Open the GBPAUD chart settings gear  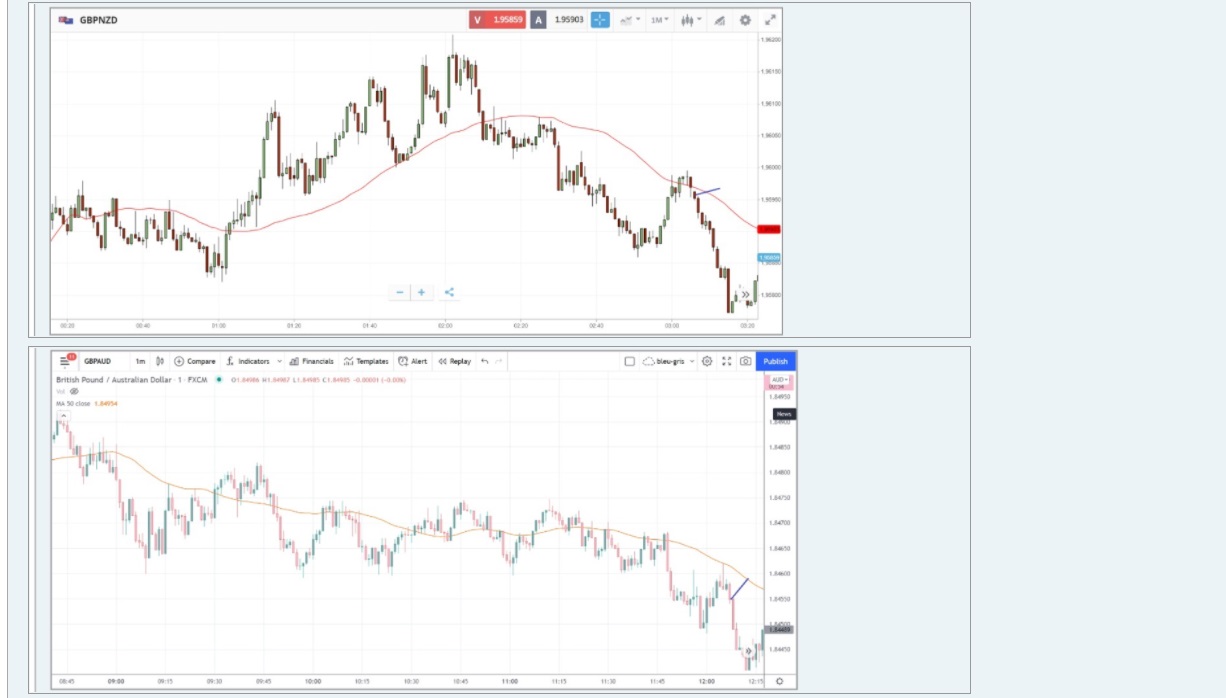pyautogui.click(x=707, y=361)
